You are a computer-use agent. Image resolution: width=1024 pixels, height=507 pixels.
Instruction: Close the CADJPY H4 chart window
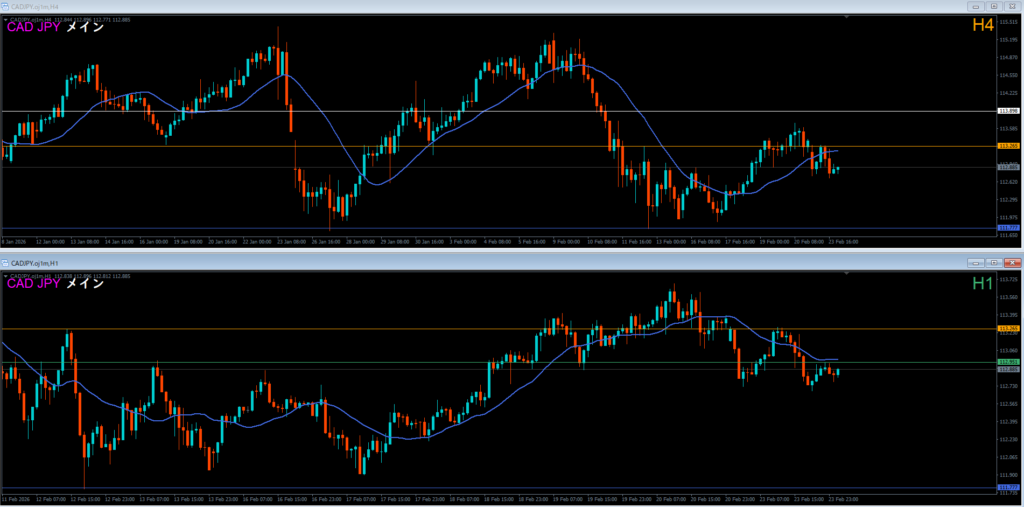(x=1012, y=6)
